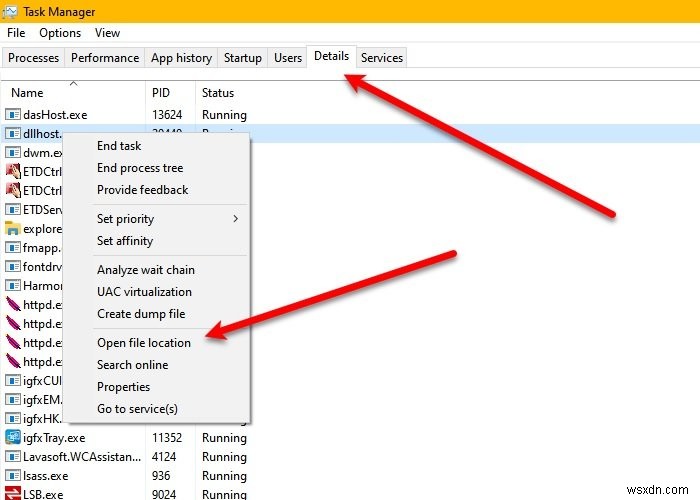Open the Options menu
Screen dimensions: 700x500
[60, 33]
